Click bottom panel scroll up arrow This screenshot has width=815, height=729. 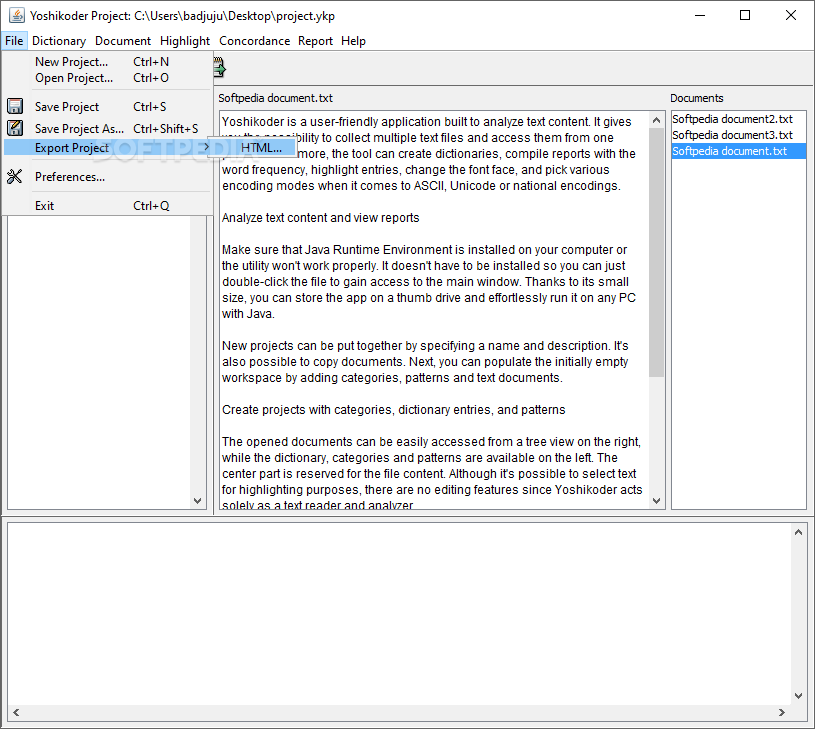[x=798, y=532]
